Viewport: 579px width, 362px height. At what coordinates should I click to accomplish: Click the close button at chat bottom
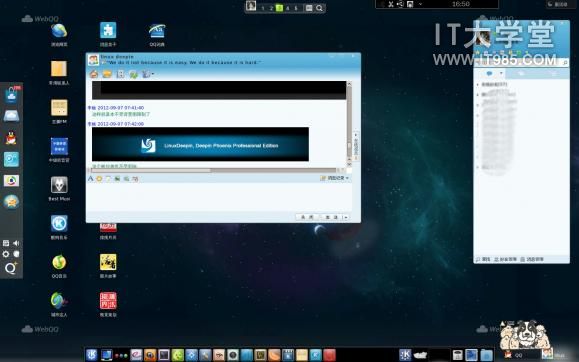click(307, 217)
